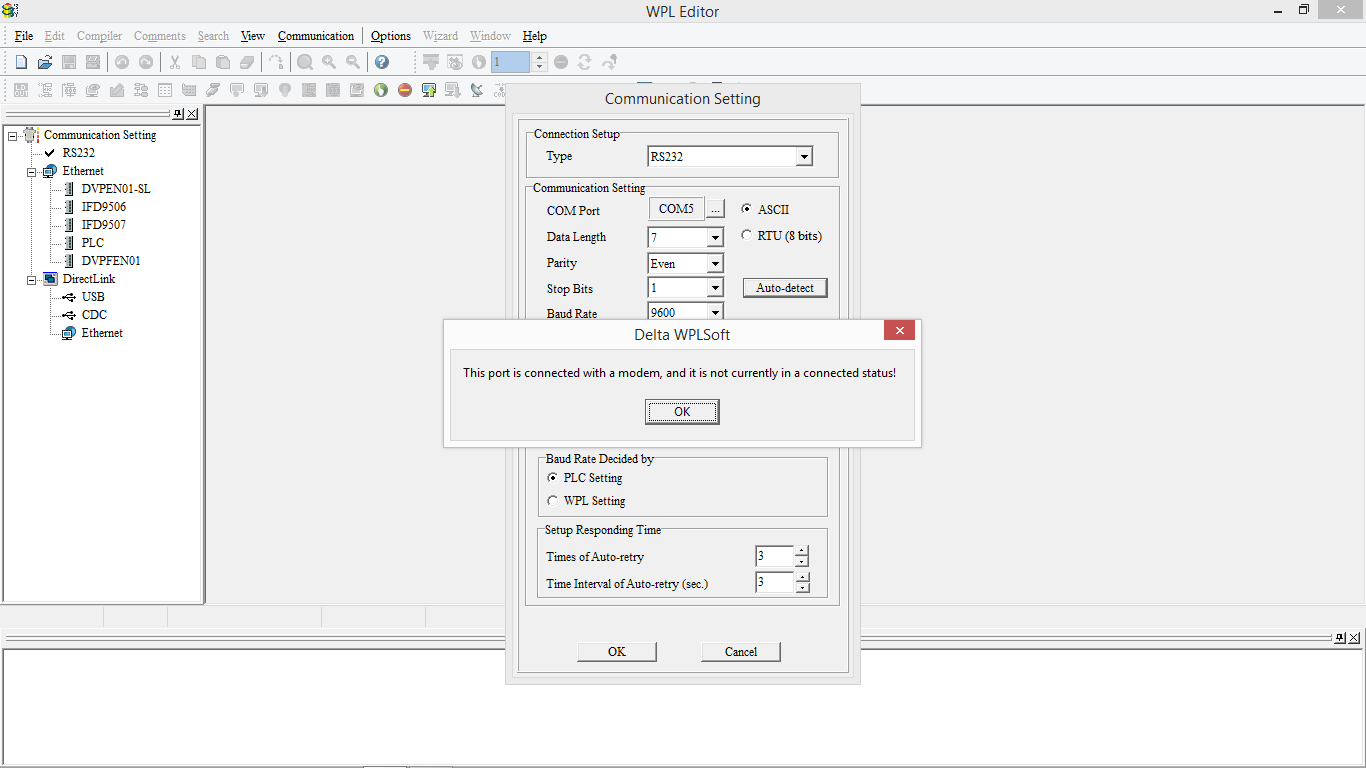Screen dimensions: 1366x768
Task: Click the satellite dish communication icon
Action: [477, 90]
